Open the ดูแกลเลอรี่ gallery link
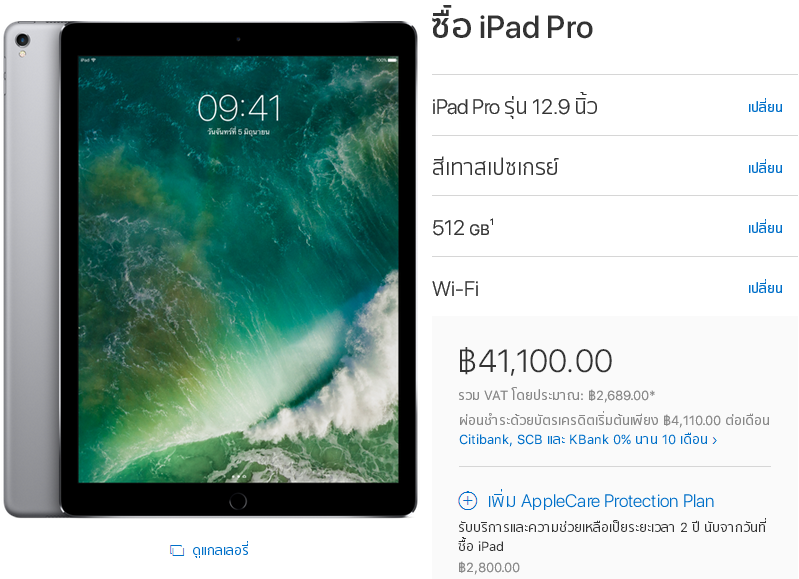 click(220, 550)
